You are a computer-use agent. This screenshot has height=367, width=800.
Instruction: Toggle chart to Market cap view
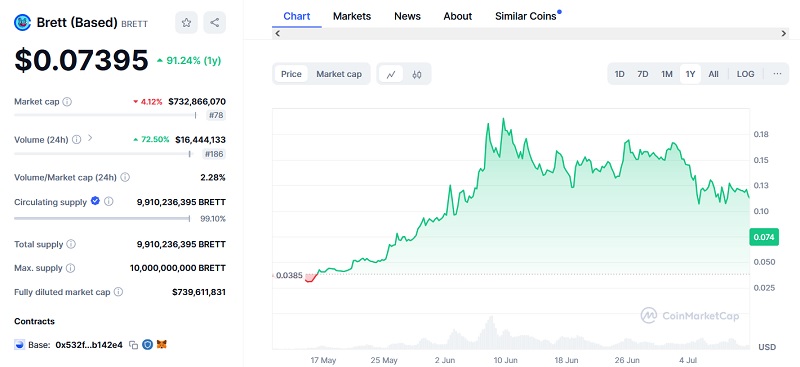tap(339, 74)
